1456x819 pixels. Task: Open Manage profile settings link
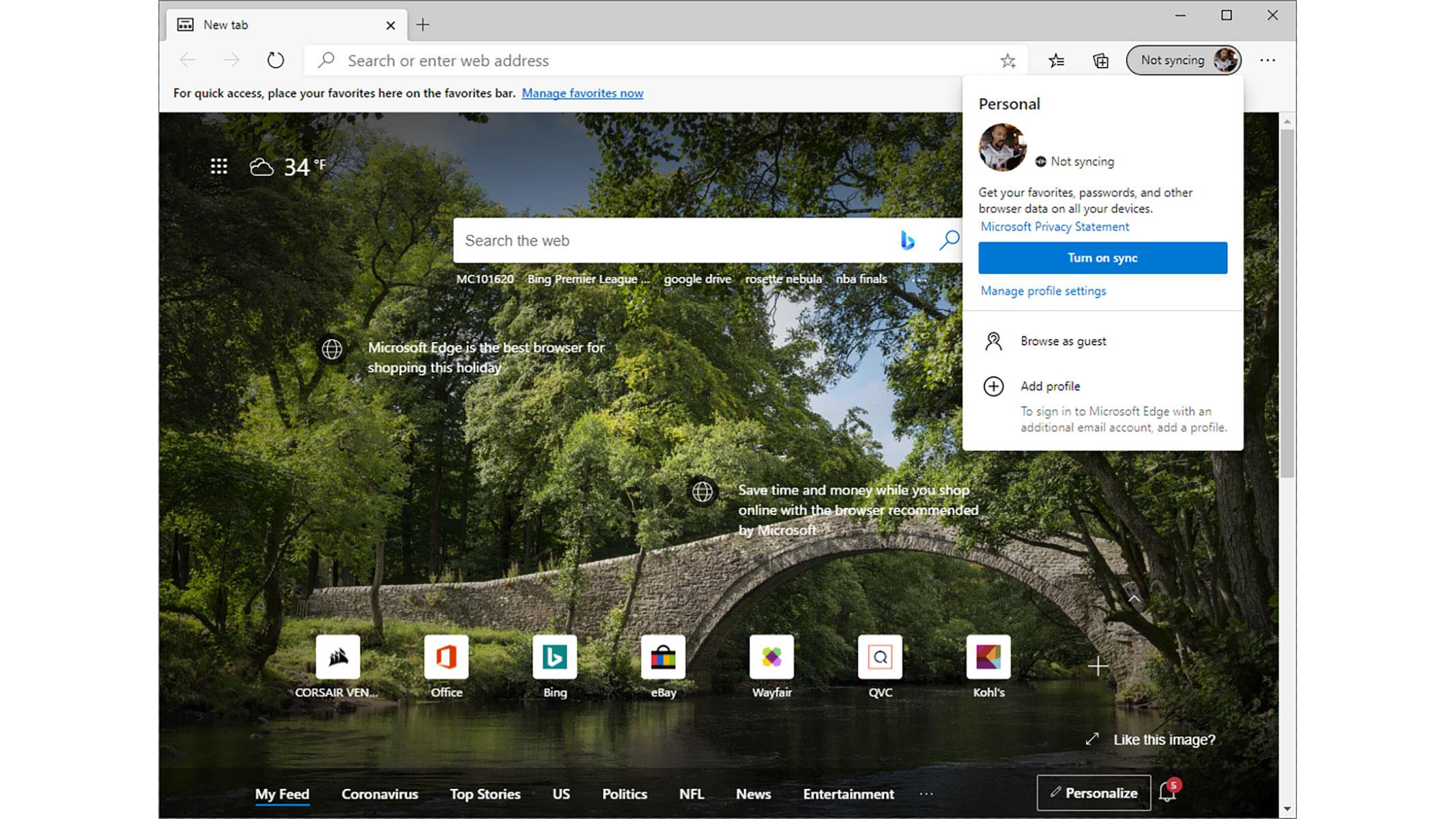(x=1043, y=291)
